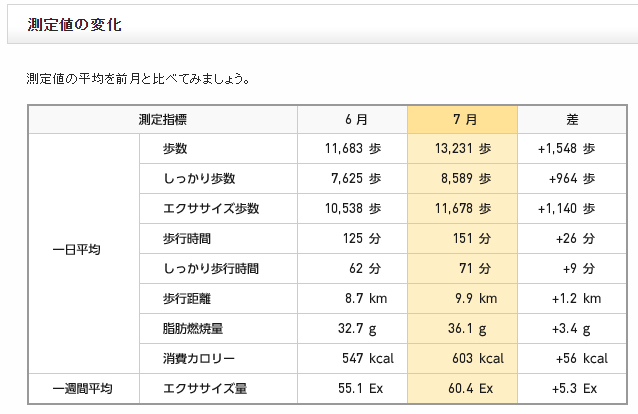Select the 歩数 row label
Screen dimensions: 638x414
(x=175, y=149)
